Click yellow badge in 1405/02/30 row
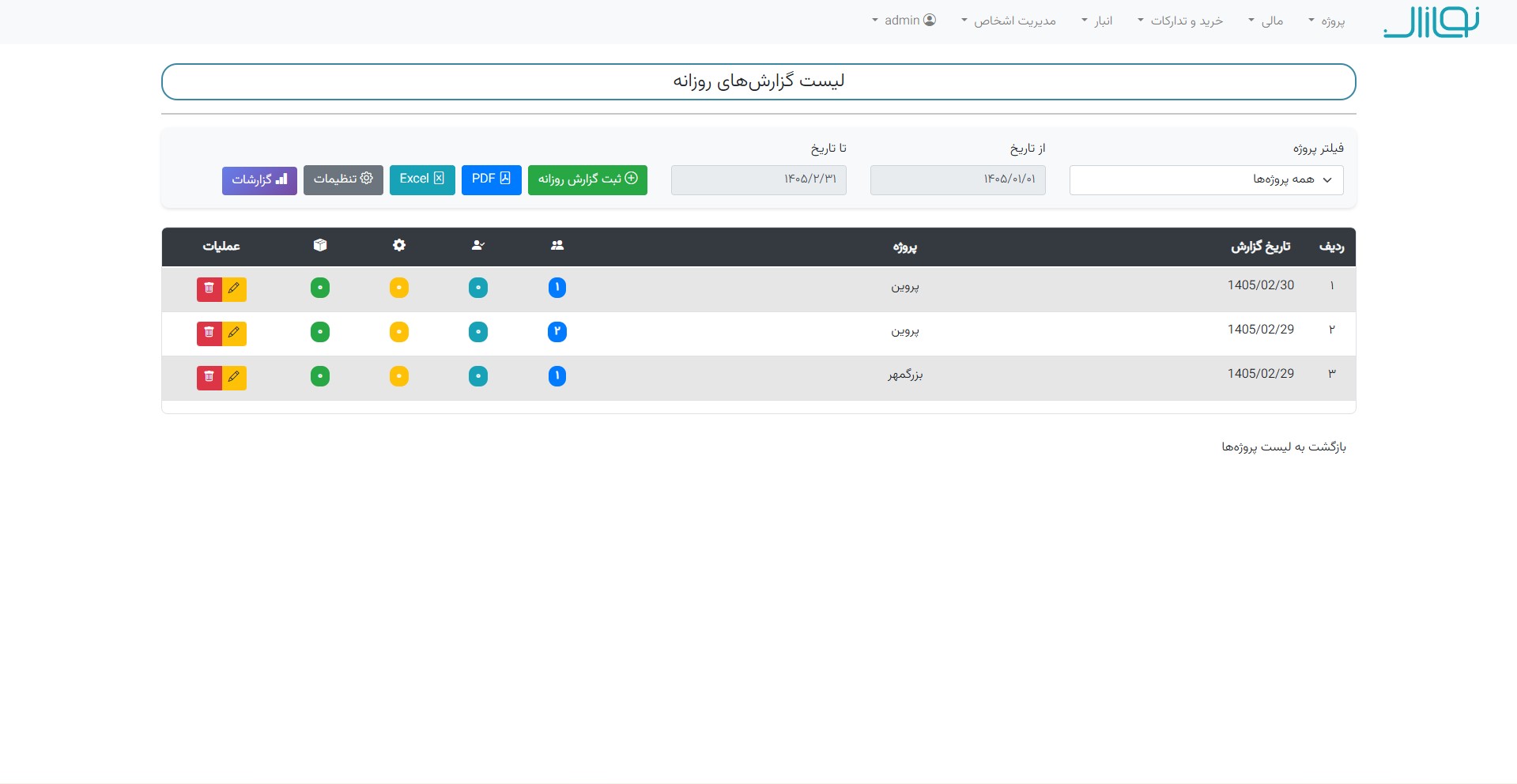Screen dimensions: 1517x784 399,288
